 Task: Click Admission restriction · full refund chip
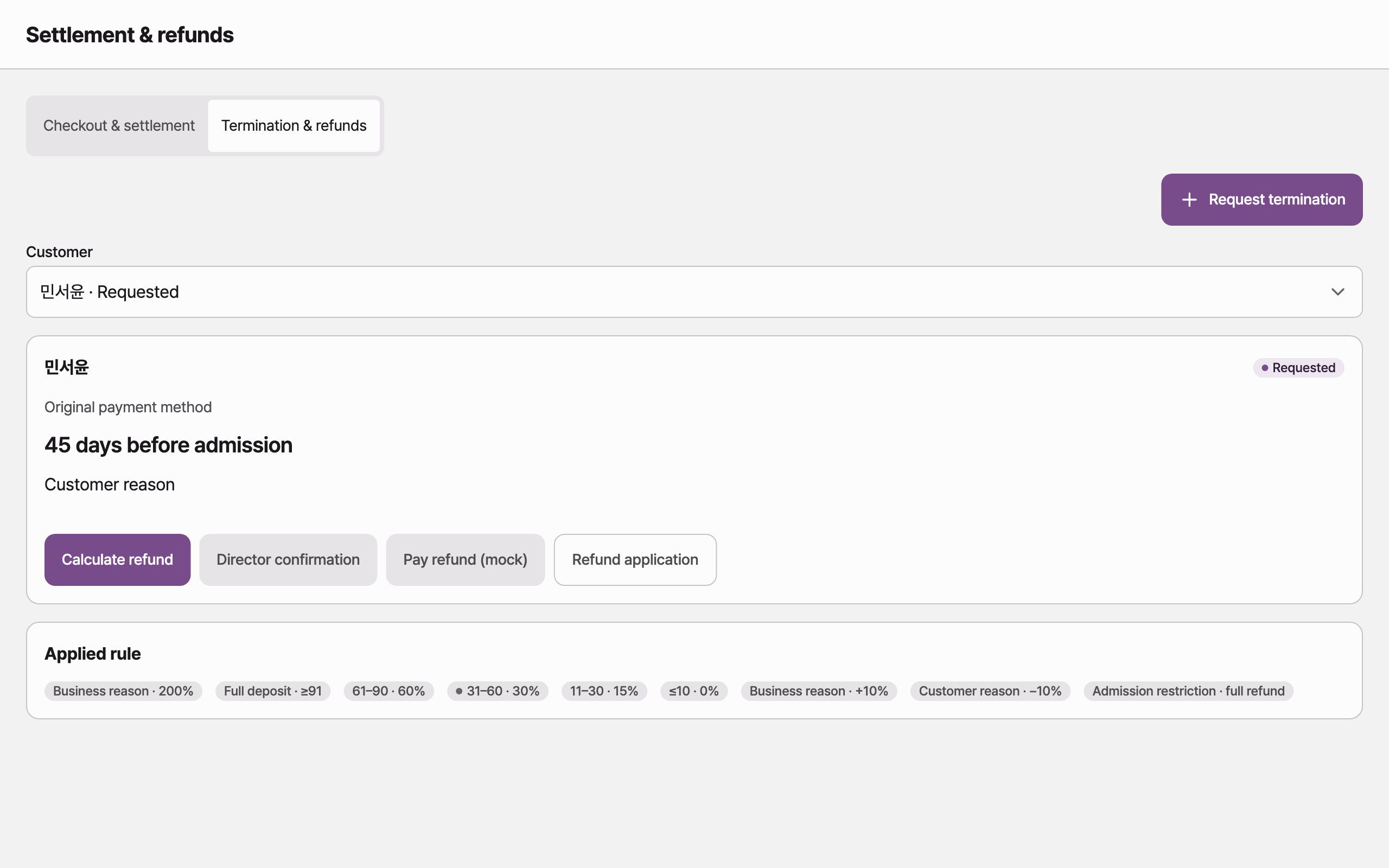tap(1188, 691)
